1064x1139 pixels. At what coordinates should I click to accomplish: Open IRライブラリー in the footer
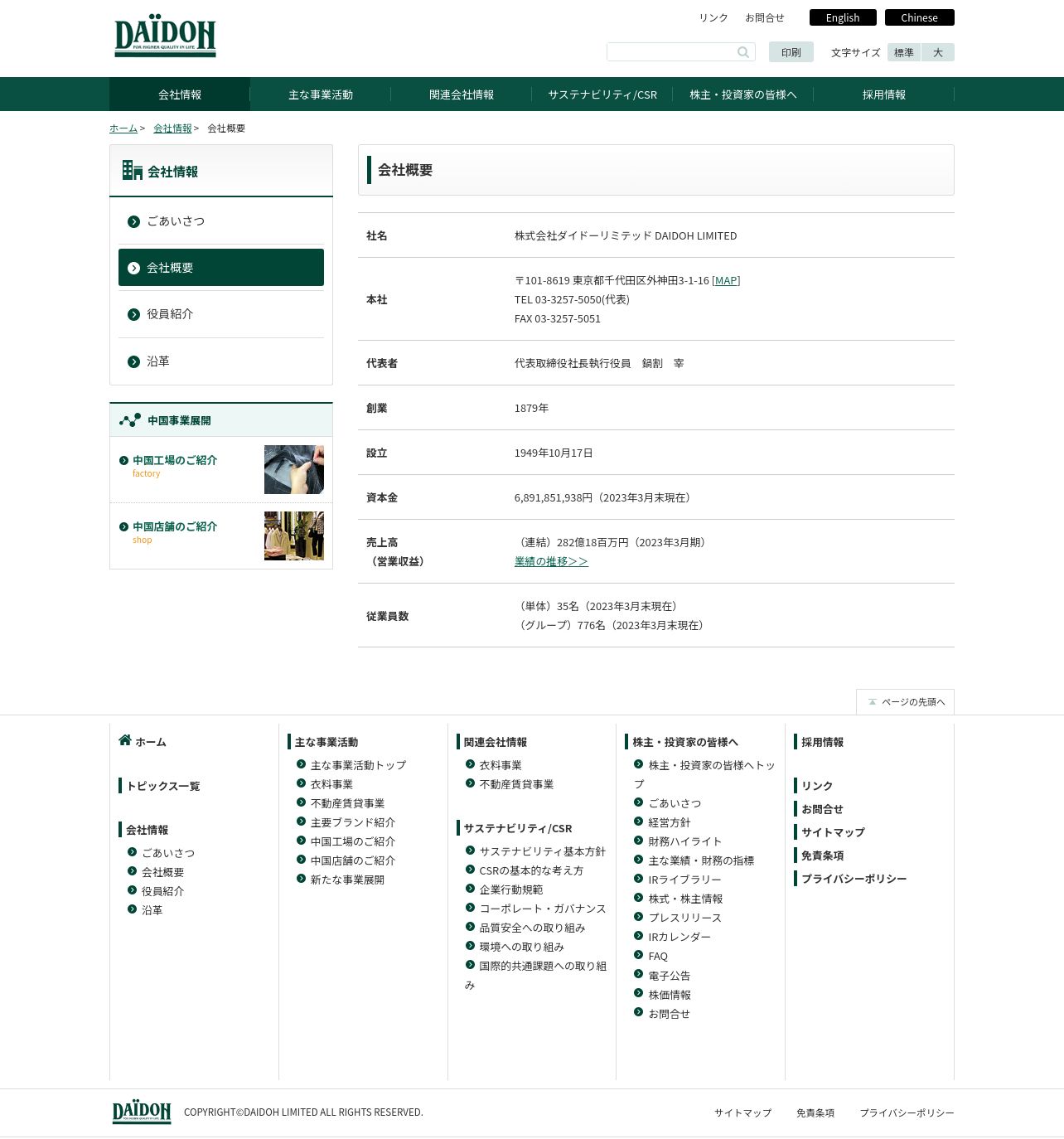[685, 880]
